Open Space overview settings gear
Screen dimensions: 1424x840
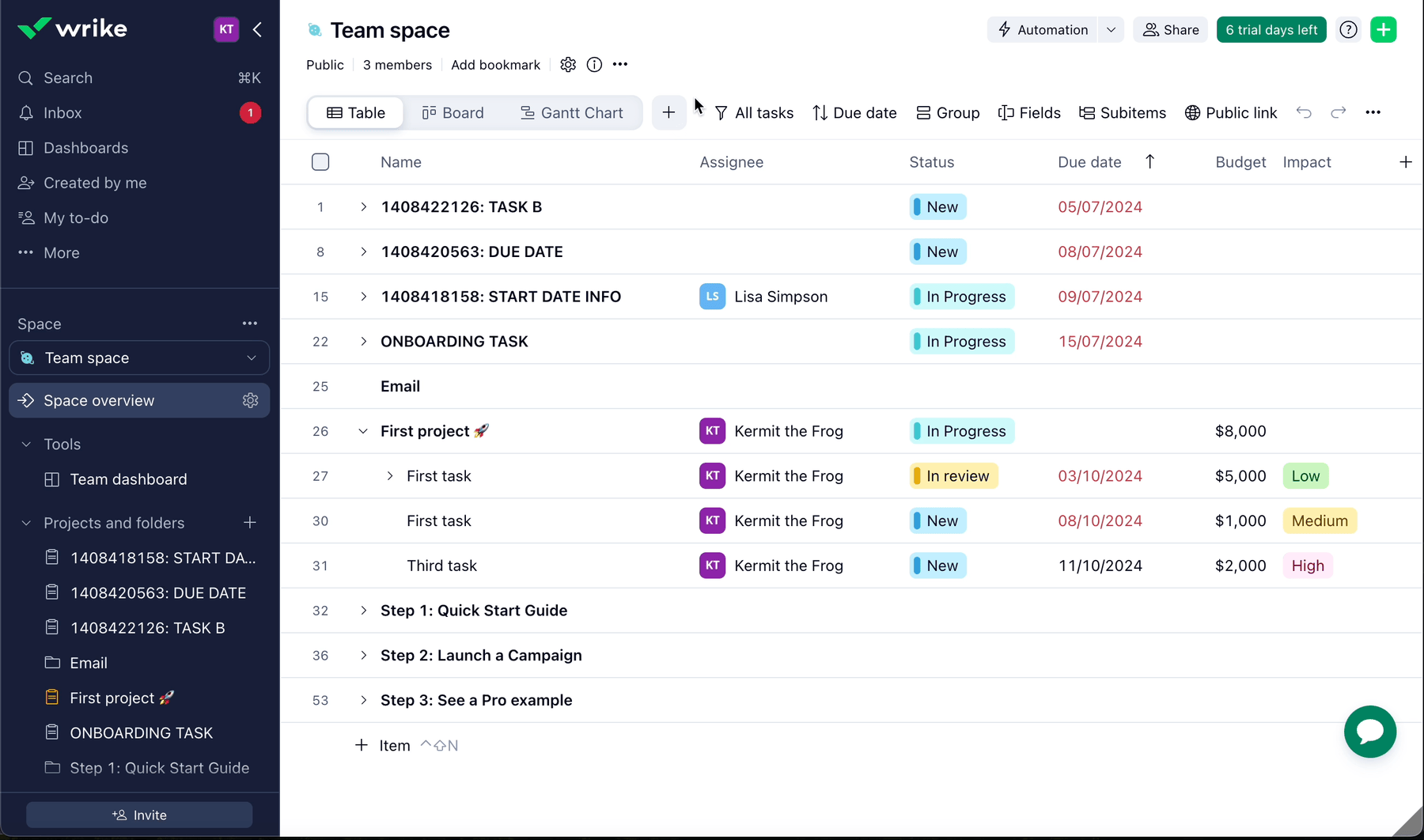(x=250, y=401)
